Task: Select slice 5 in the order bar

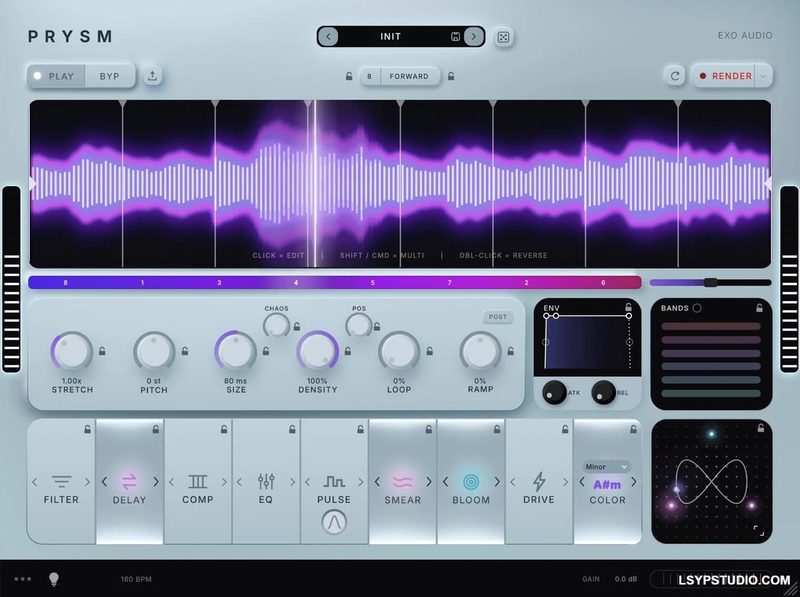Action: point(373,283)
